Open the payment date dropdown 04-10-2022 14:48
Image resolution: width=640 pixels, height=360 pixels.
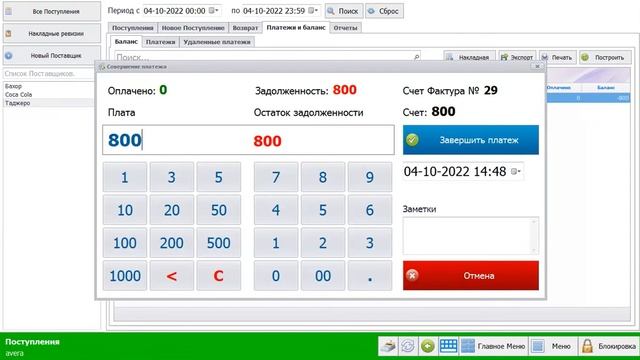tap(516, 172)
